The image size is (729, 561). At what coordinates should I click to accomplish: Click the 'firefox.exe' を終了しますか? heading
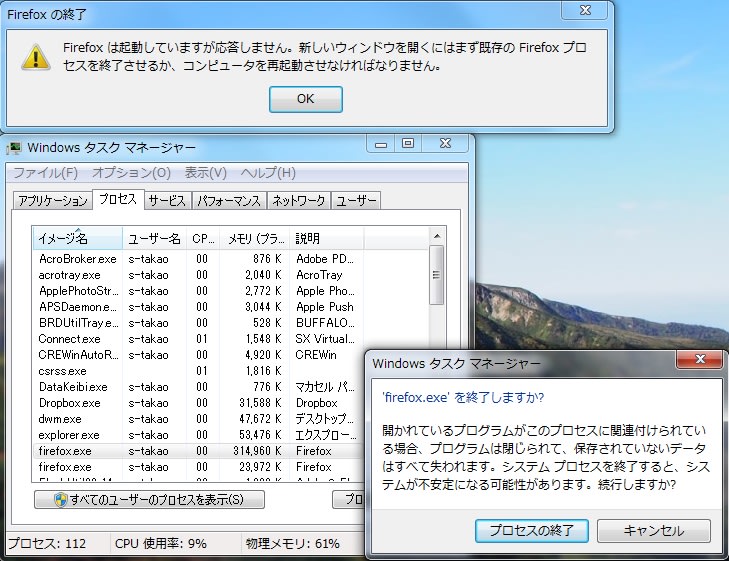[463, 397]
